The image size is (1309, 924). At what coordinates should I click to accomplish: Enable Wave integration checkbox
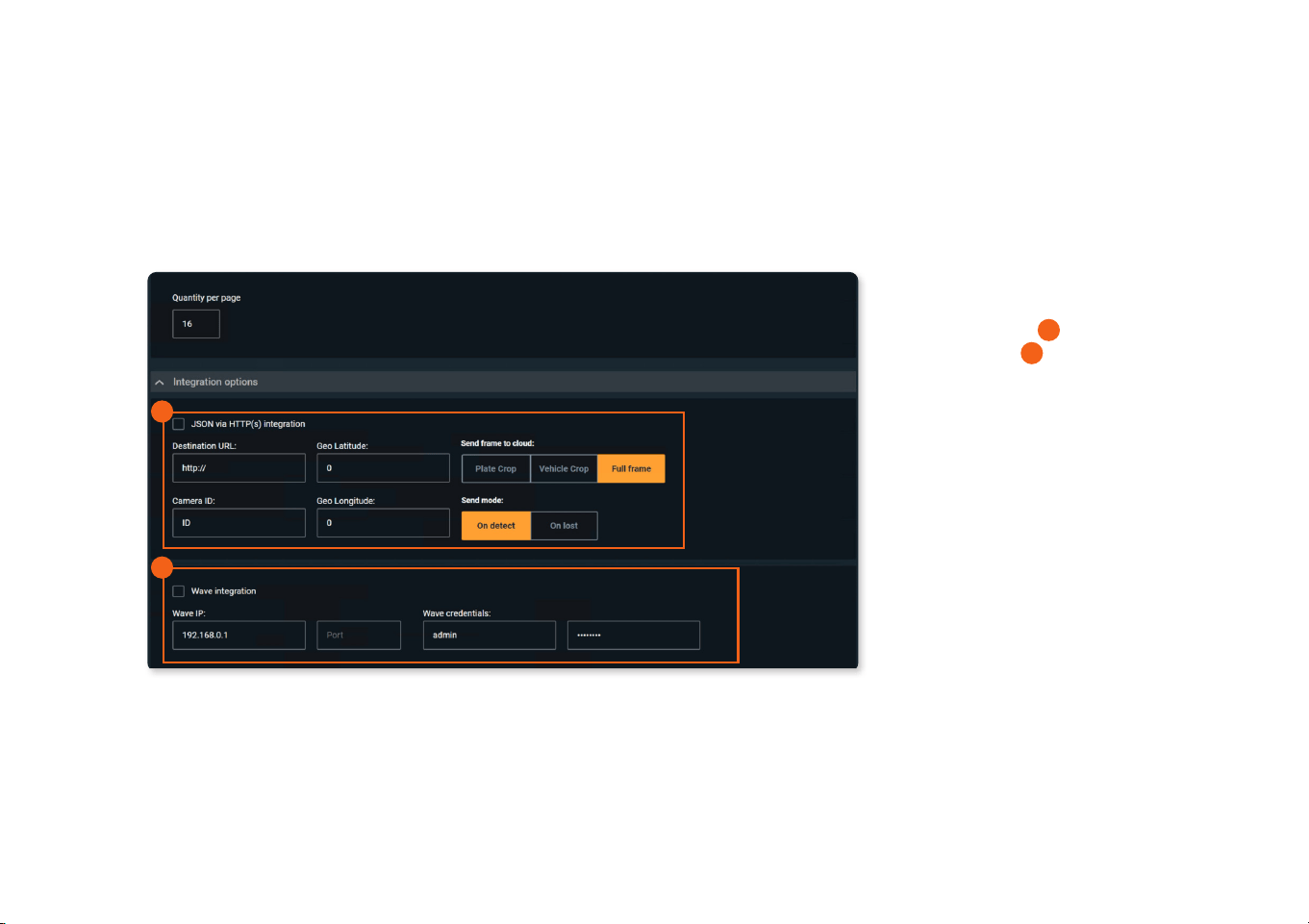(179, 591)
